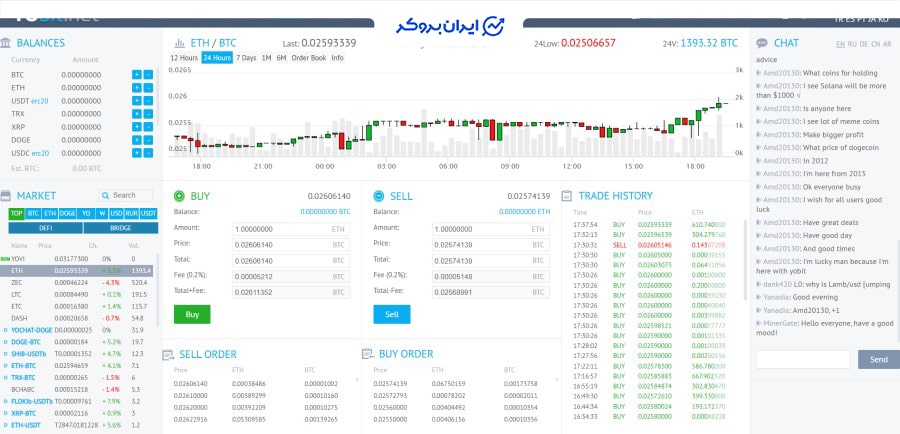Click the Chat speech bubble icon
The height and width of the screenshot is (434, 900).
[x=762, y=43]
